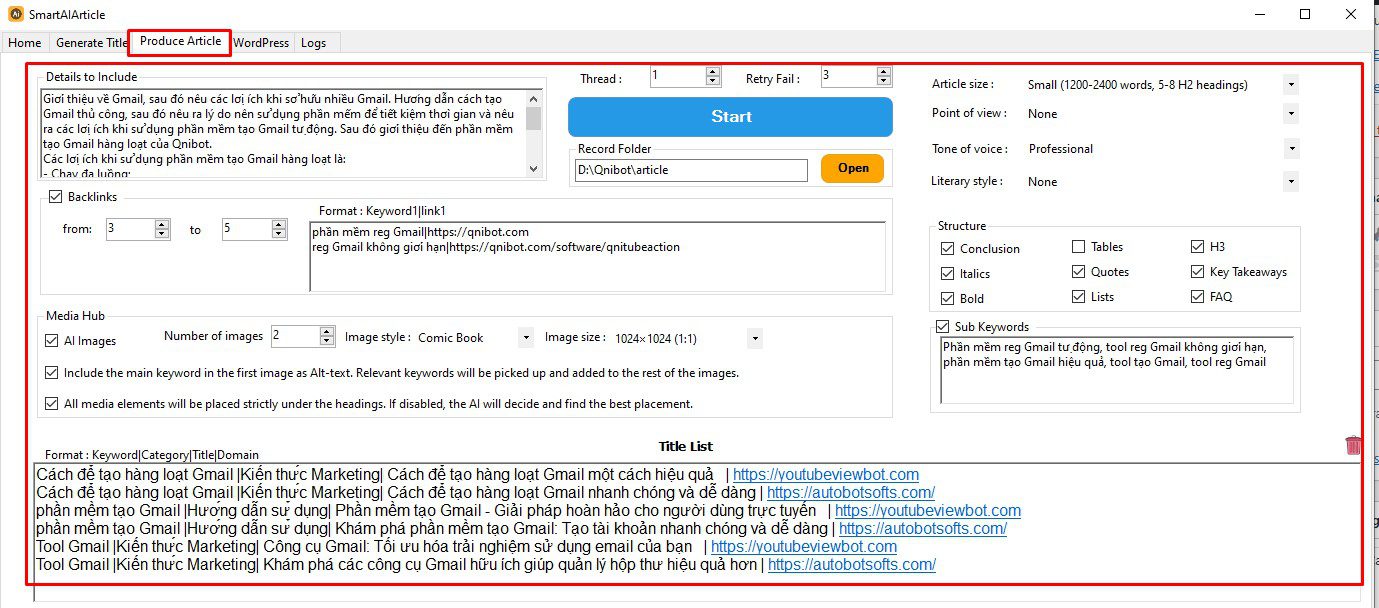
Task: Switch to the Logs tab
Action: pyautogui.click(x=313, y=43)
